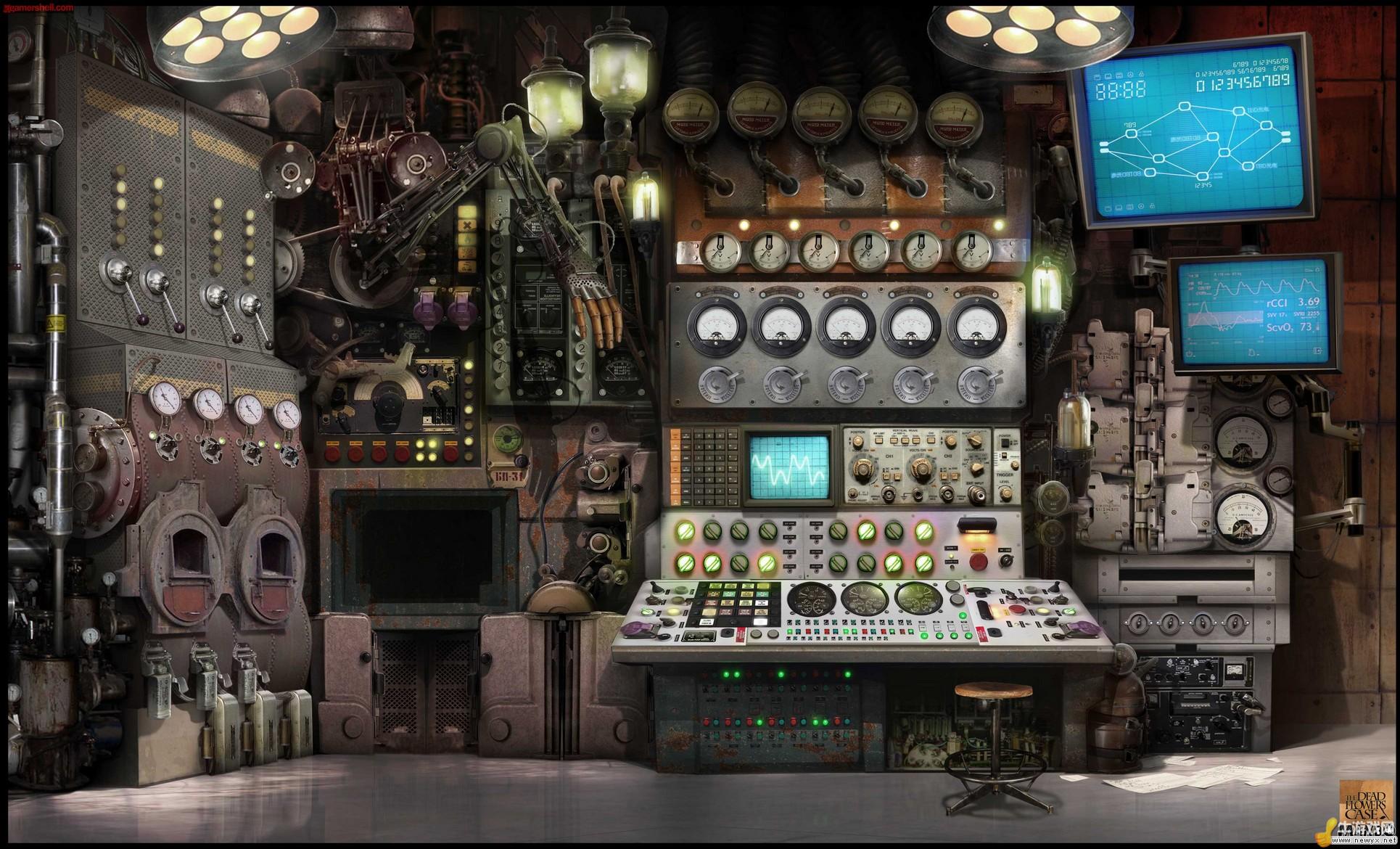
Task: Push the leftmost red button under the radio tuner
Action: point(333,454)
